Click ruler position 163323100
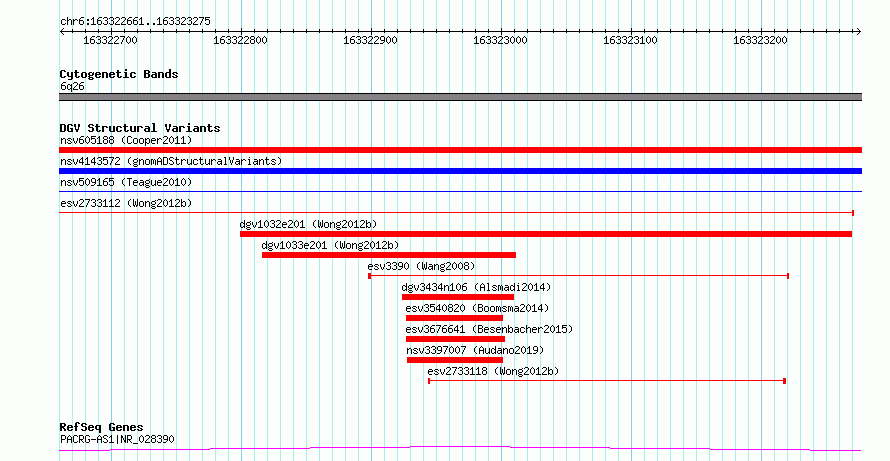The height and width of the screenshot is (461, 890). pos(630,40)
